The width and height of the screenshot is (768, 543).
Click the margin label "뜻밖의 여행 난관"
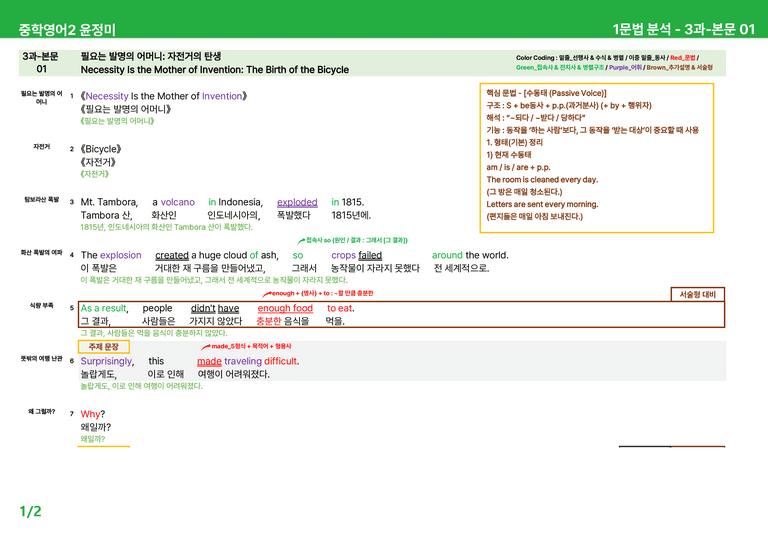click(42, 359)
